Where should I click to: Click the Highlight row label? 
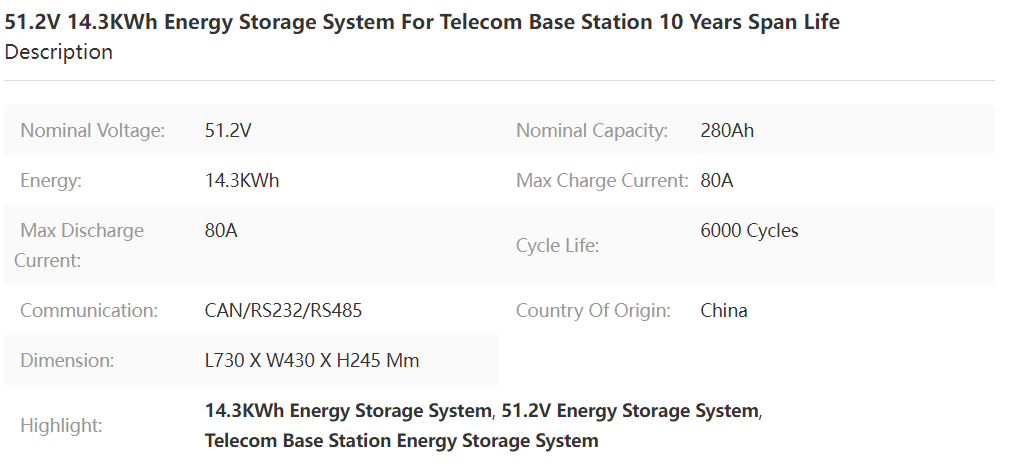[61, 426]
